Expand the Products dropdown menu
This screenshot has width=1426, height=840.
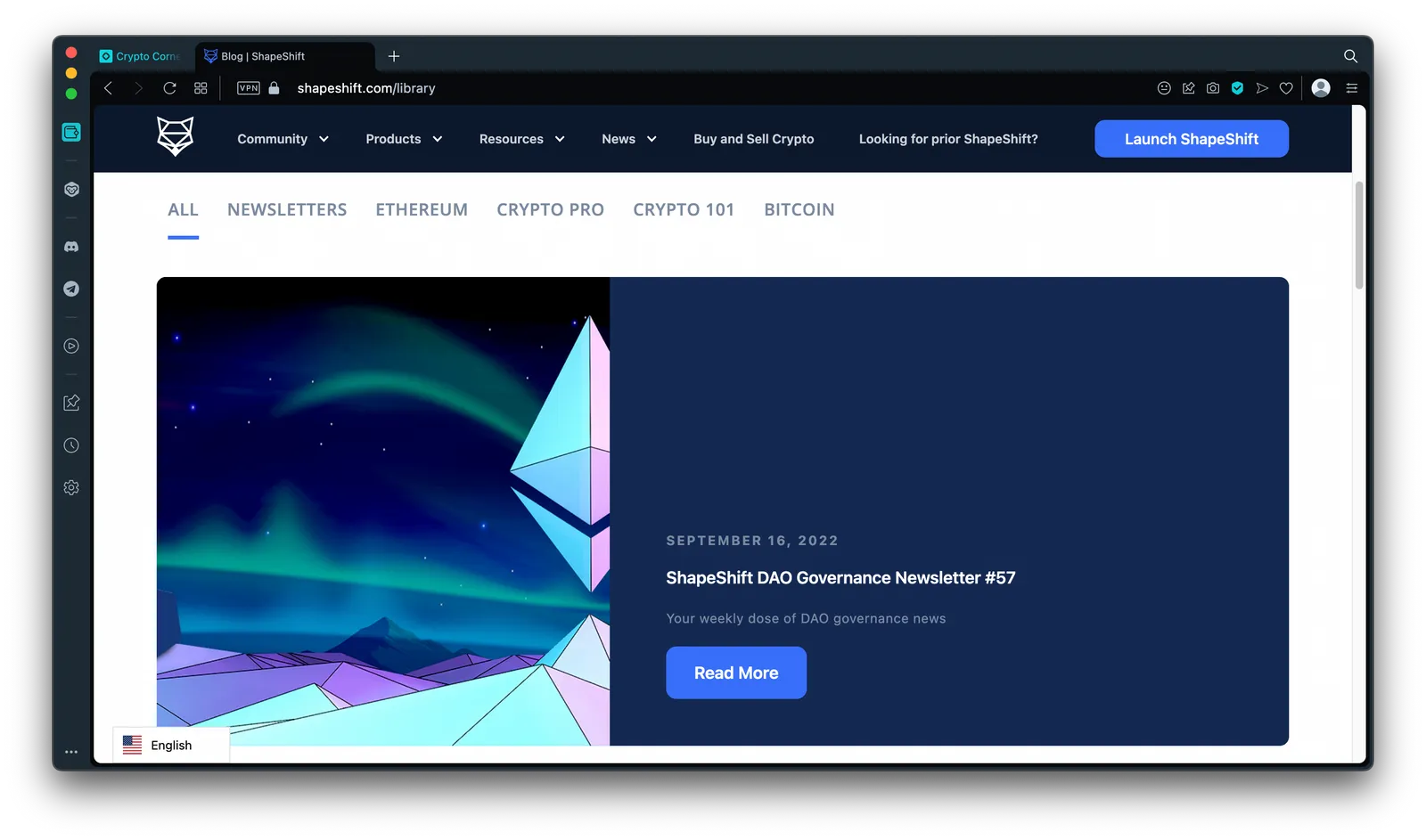405,139
